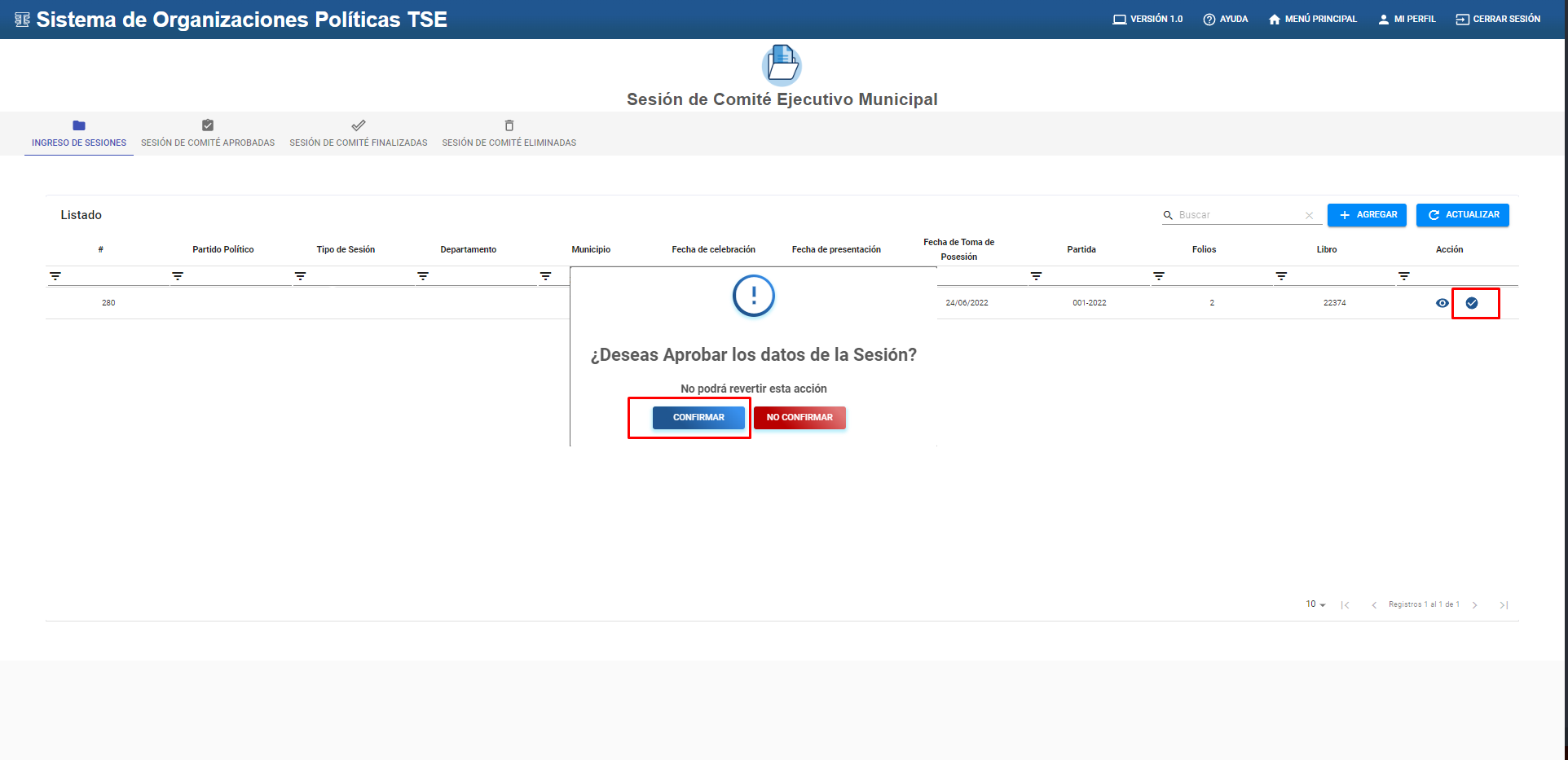The image size is (1568, 760).
Task: Click the approve checkmark icon in Acción column
Action: (1472, 303)
